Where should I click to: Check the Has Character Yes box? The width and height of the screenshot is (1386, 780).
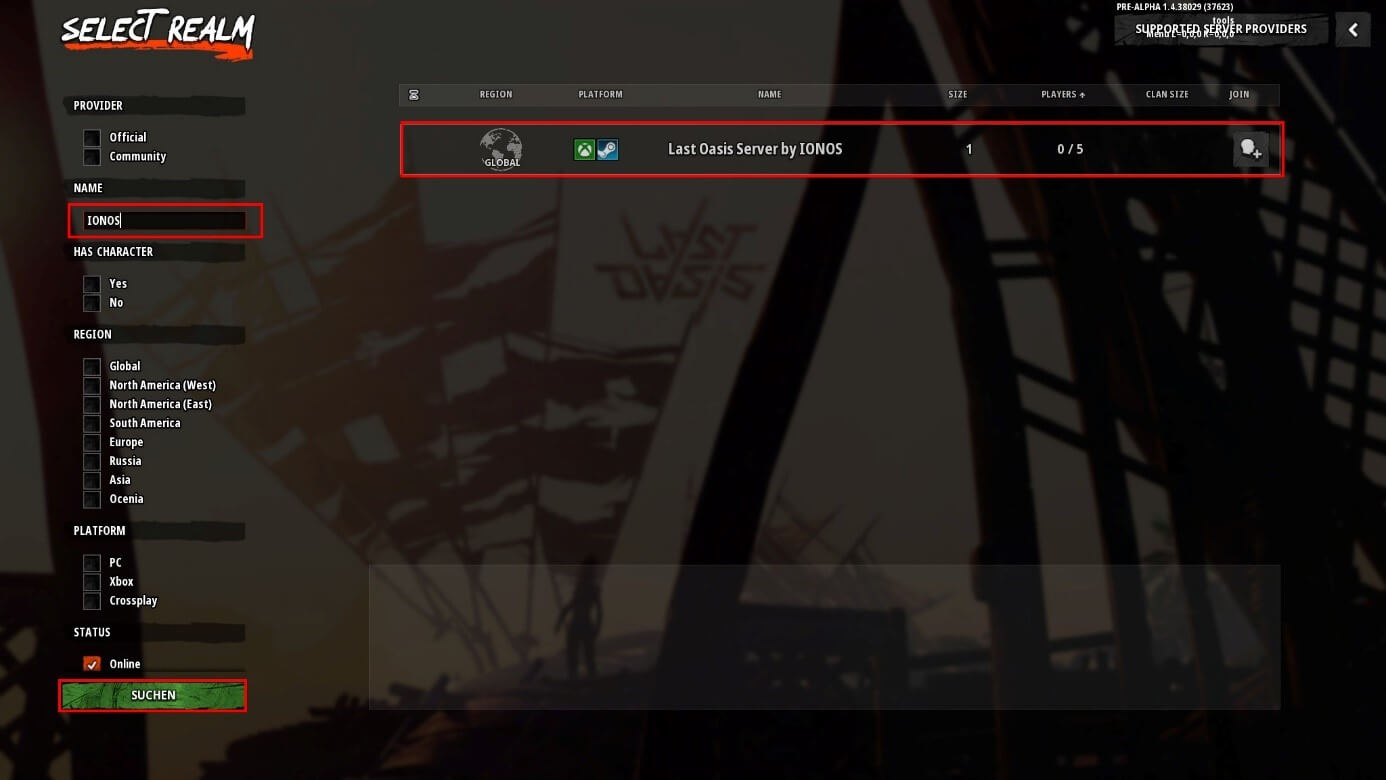click(92, 284)
